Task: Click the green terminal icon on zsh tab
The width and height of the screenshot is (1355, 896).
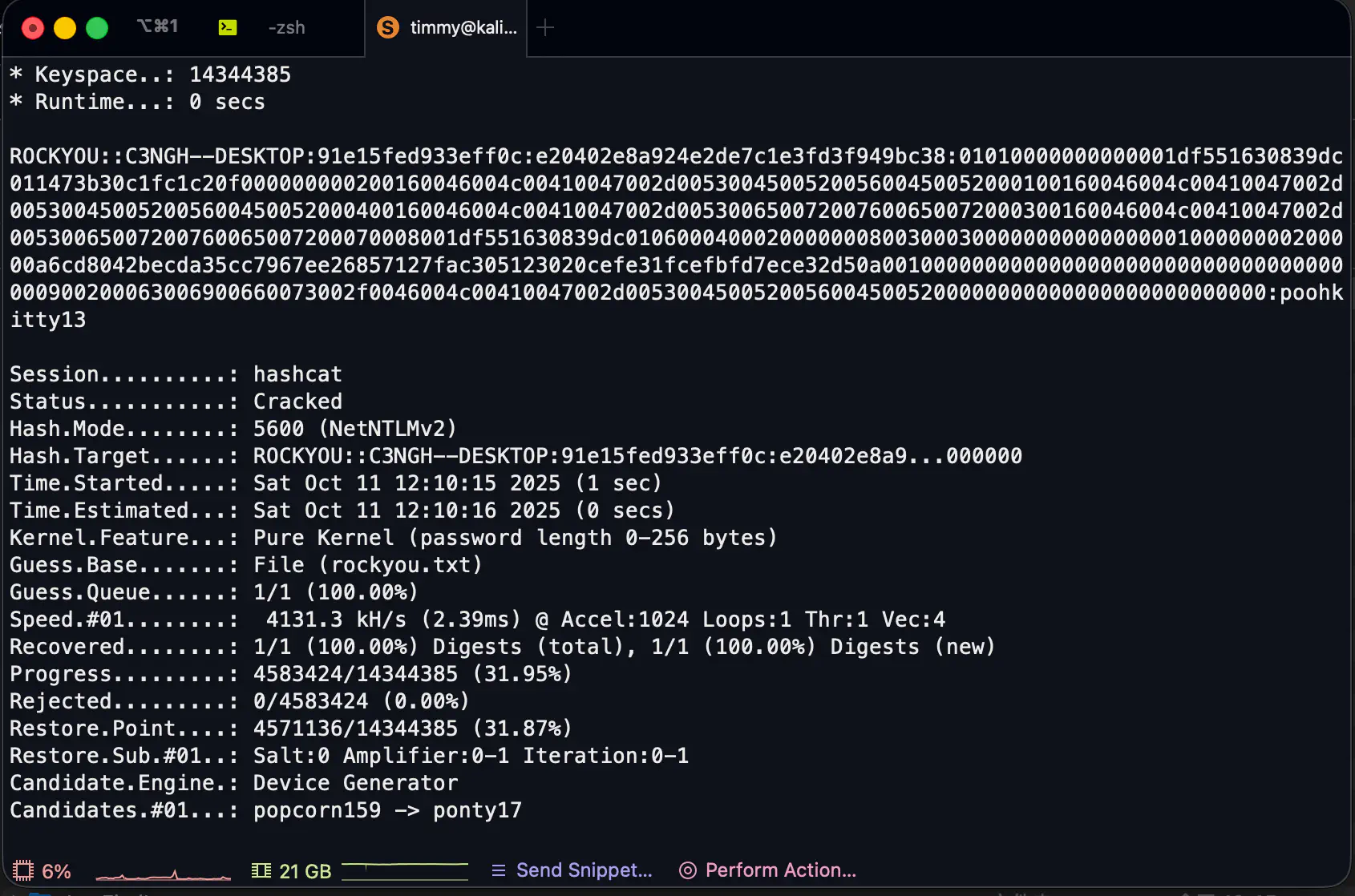Action: (x=228, y=28)
